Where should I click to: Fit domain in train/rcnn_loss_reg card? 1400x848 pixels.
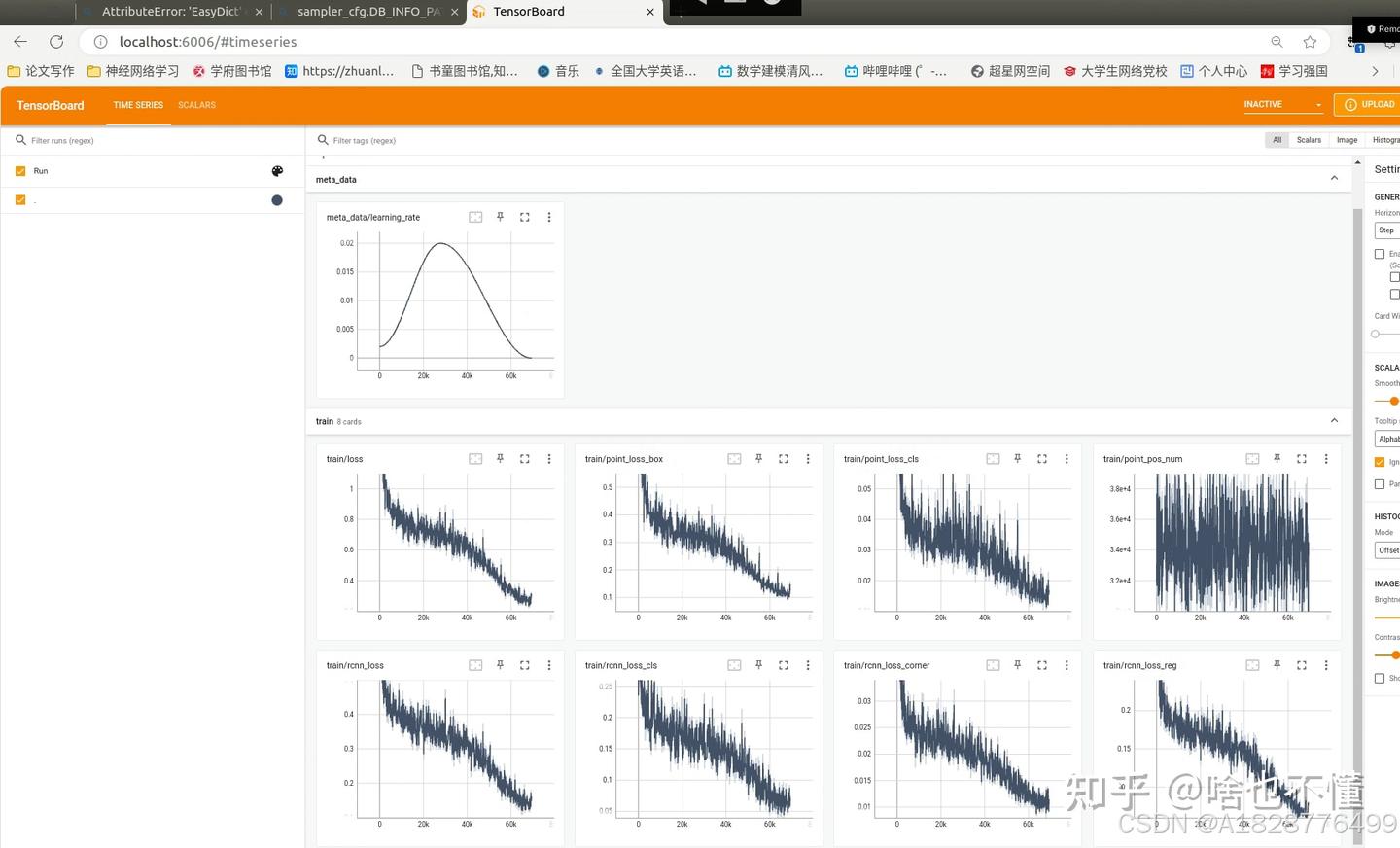(x=1252, y=665)
